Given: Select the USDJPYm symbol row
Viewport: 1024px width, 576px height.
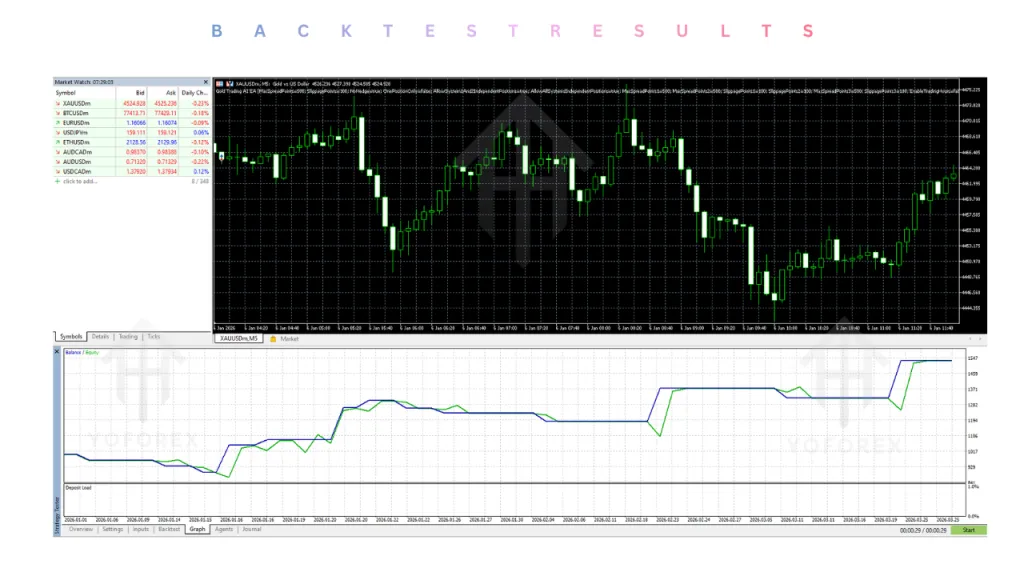Looking at the screenshot, I should tap(132, 133).
